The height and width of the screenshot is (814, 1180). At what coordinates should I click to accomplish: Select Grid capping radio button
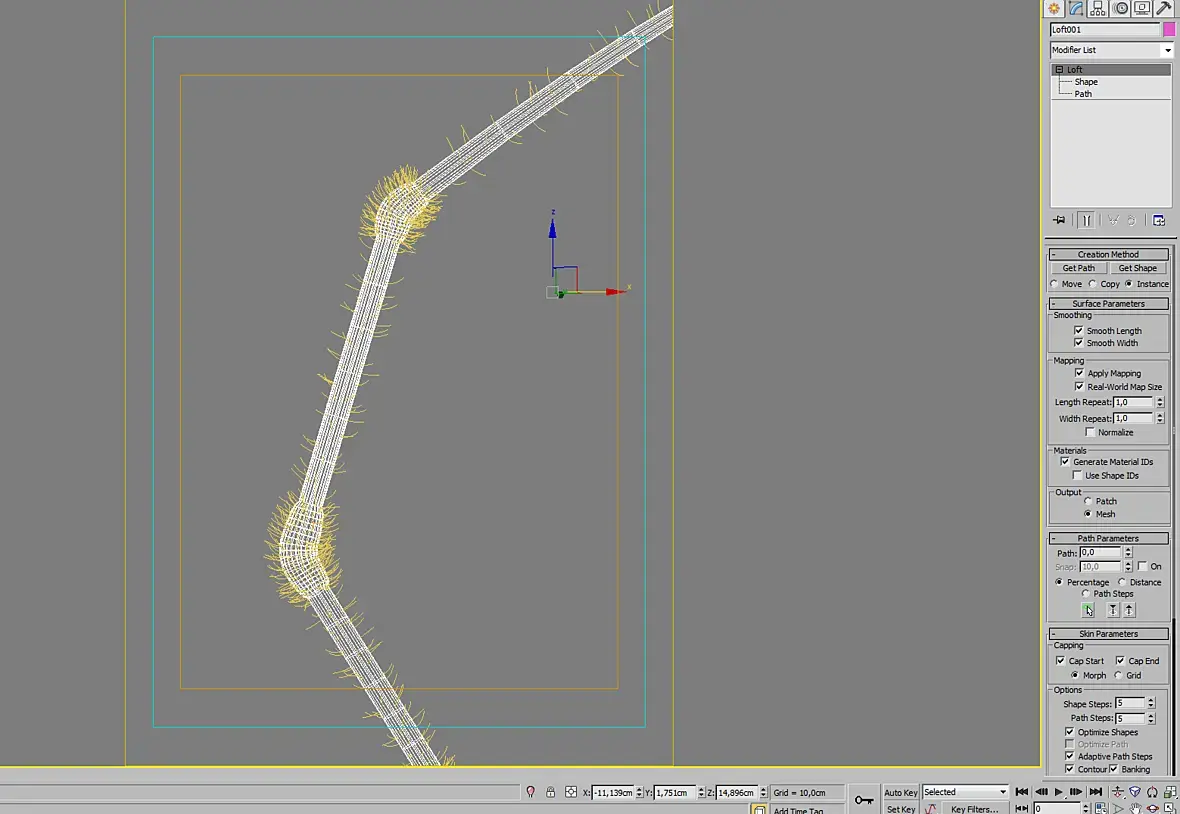coord(1118,675)
